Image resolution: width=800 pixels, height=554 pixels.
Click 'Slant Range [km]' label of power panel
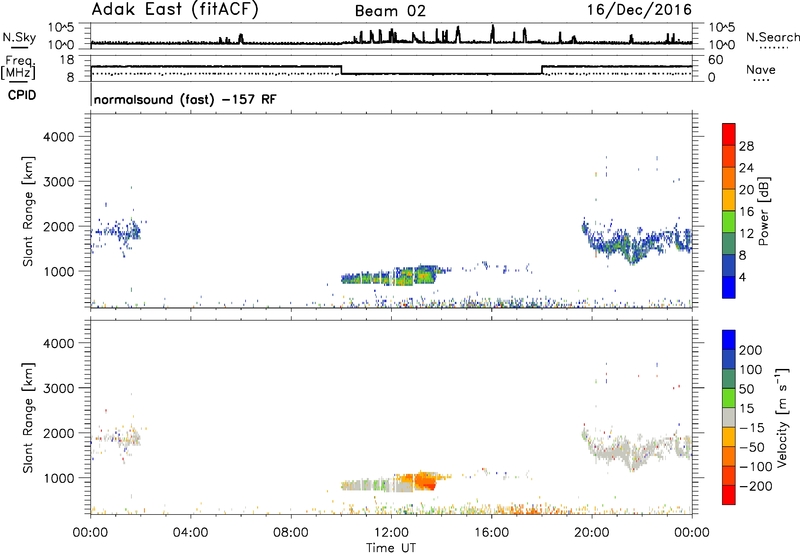tap(28, 211)
